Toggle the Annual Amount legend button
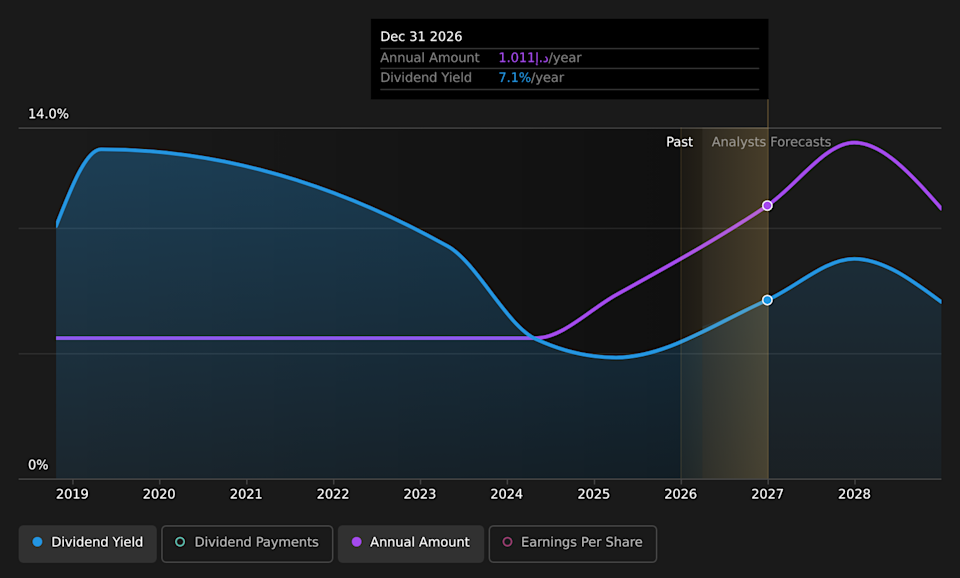The width and height of the screenshot is (960, 578). coord(410,543)
